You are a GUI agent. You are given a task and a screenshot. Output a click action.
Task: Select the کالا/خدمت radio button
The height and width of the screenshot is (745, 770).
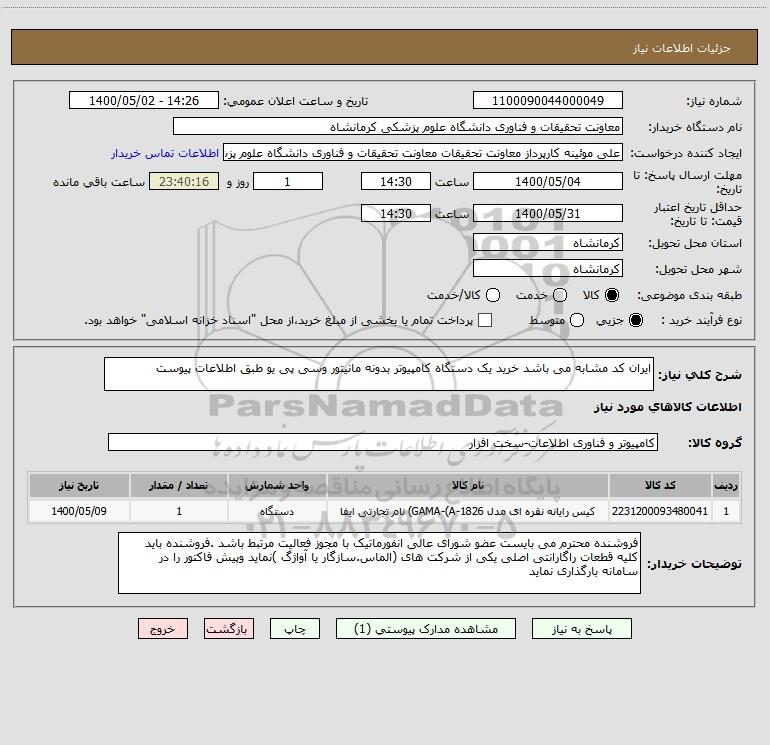click(493, 295)
